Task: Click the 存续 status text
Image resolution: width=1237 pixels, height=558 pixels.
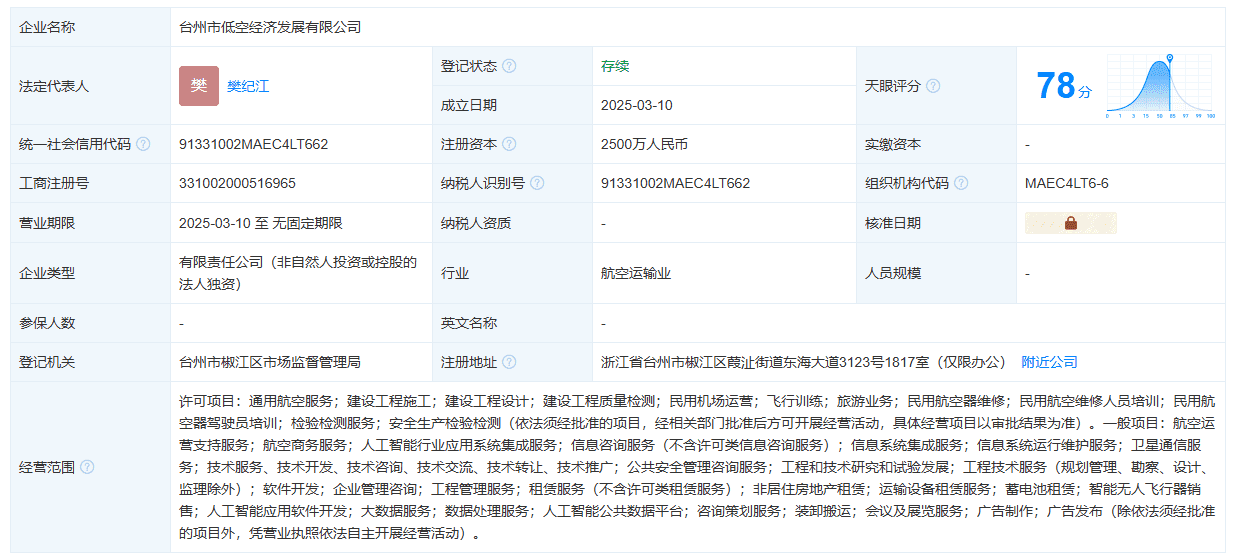Action: click(615, 66)
